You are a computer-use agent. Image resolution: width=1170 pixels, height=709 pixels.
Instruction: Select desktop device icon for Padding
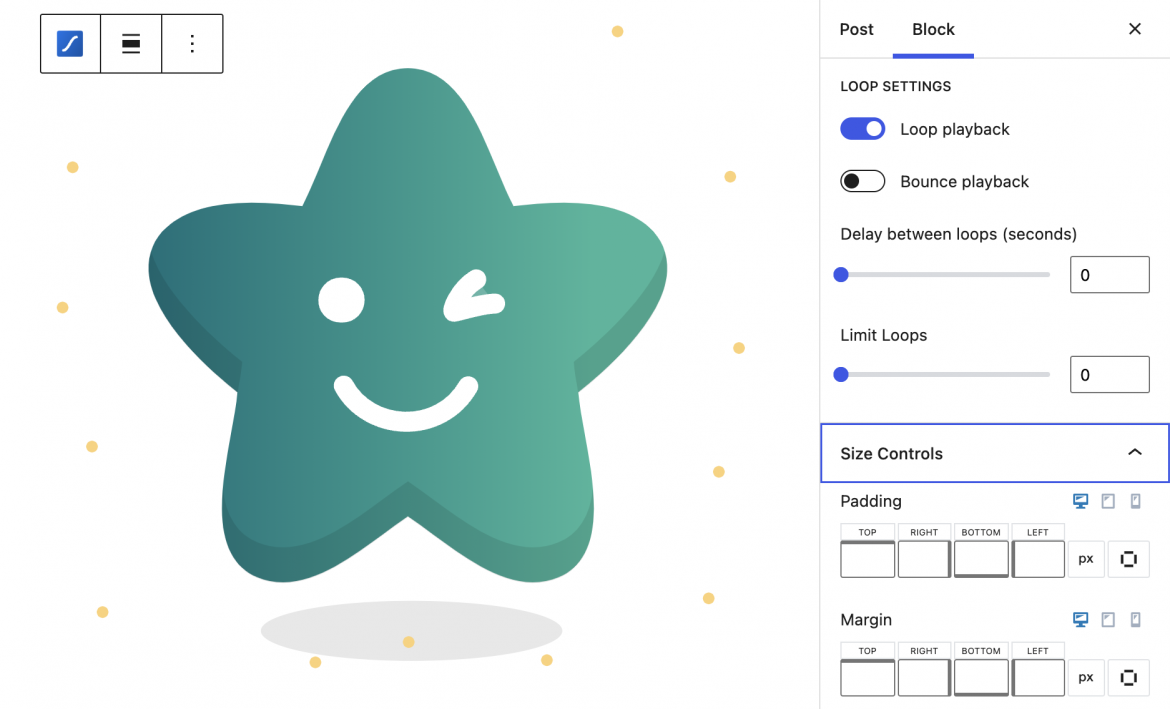point(1080,501)
